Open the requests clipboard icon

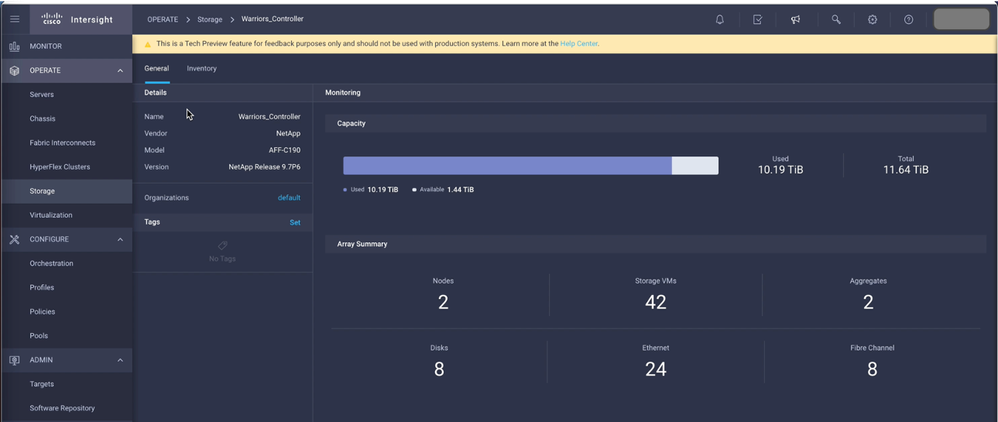(758, 20)
